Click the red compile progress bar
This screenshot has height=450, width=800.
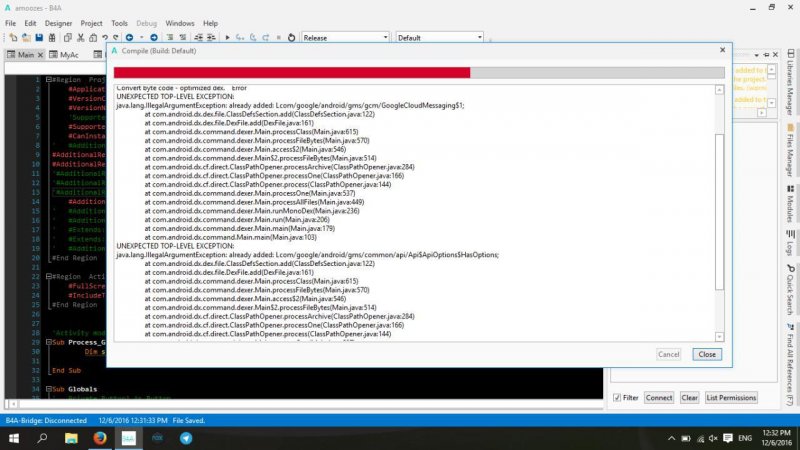[292, 72]
